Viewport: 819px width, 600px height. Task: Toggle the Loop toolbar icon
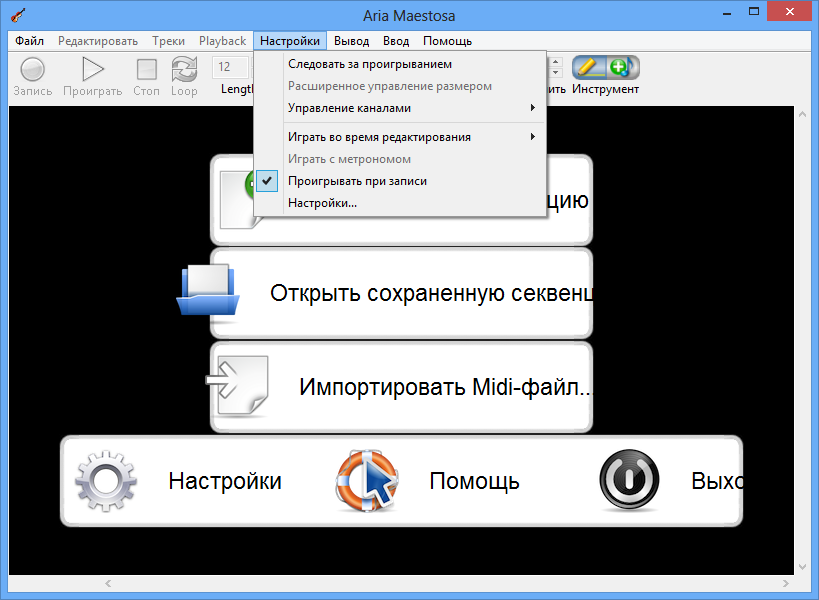coord(184,69)
